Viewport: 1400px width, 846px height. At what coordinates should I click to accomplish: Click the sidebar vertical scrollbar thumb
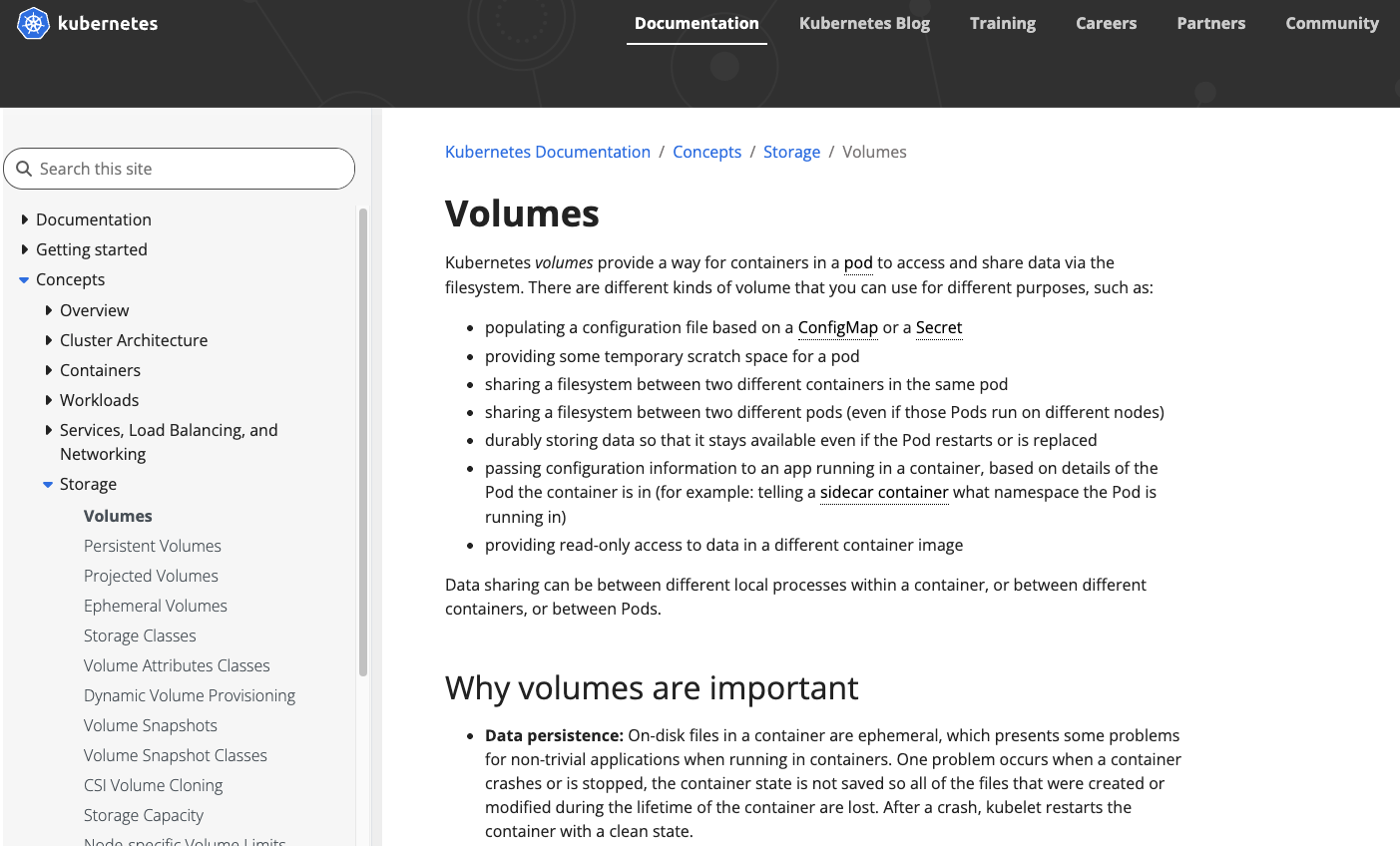click(363, 442)
